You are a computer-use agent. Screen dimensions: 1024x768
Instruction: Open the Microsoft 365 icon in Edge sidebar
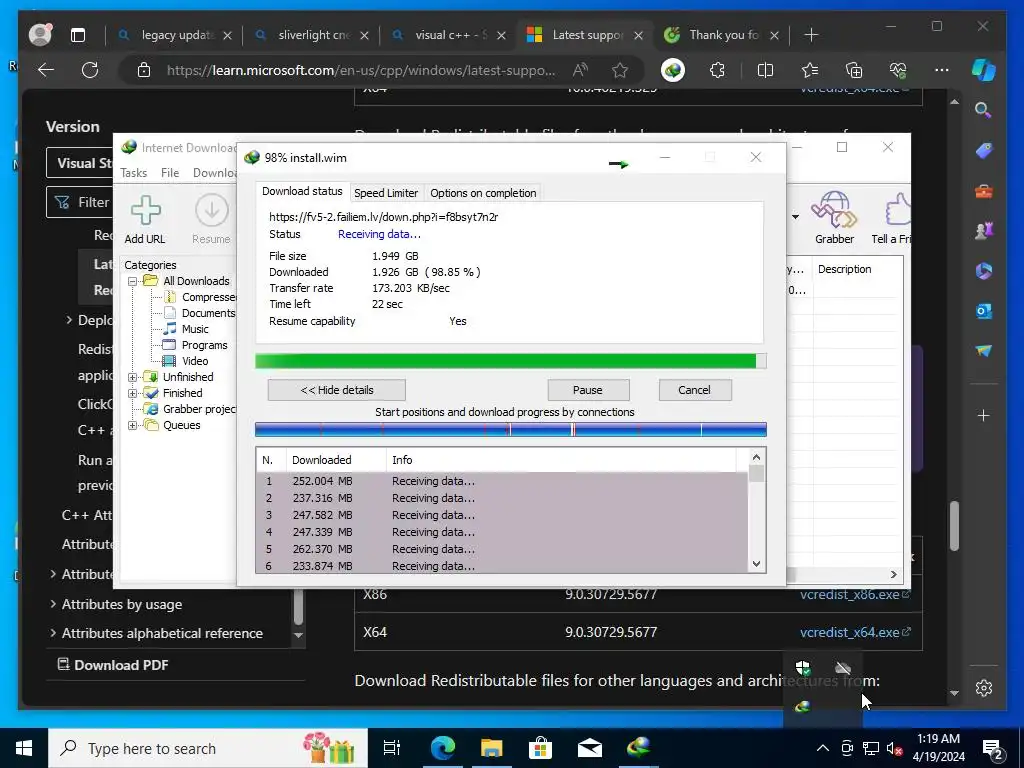coord(984,271)
